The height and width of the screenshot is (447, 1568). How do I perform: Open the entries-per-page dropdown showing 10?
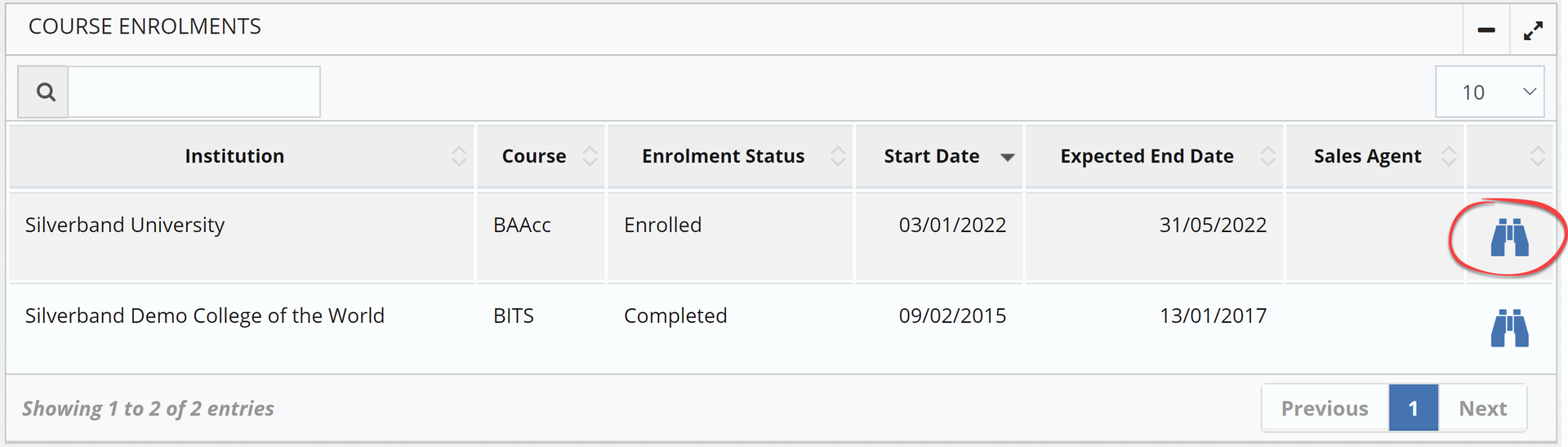coord(1490,92)
